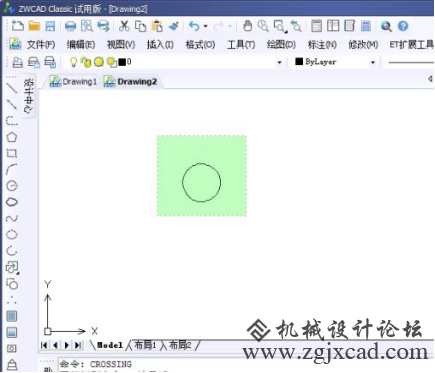
Task: Click the Cut scissors icon
Action: [x=124, y=26]
